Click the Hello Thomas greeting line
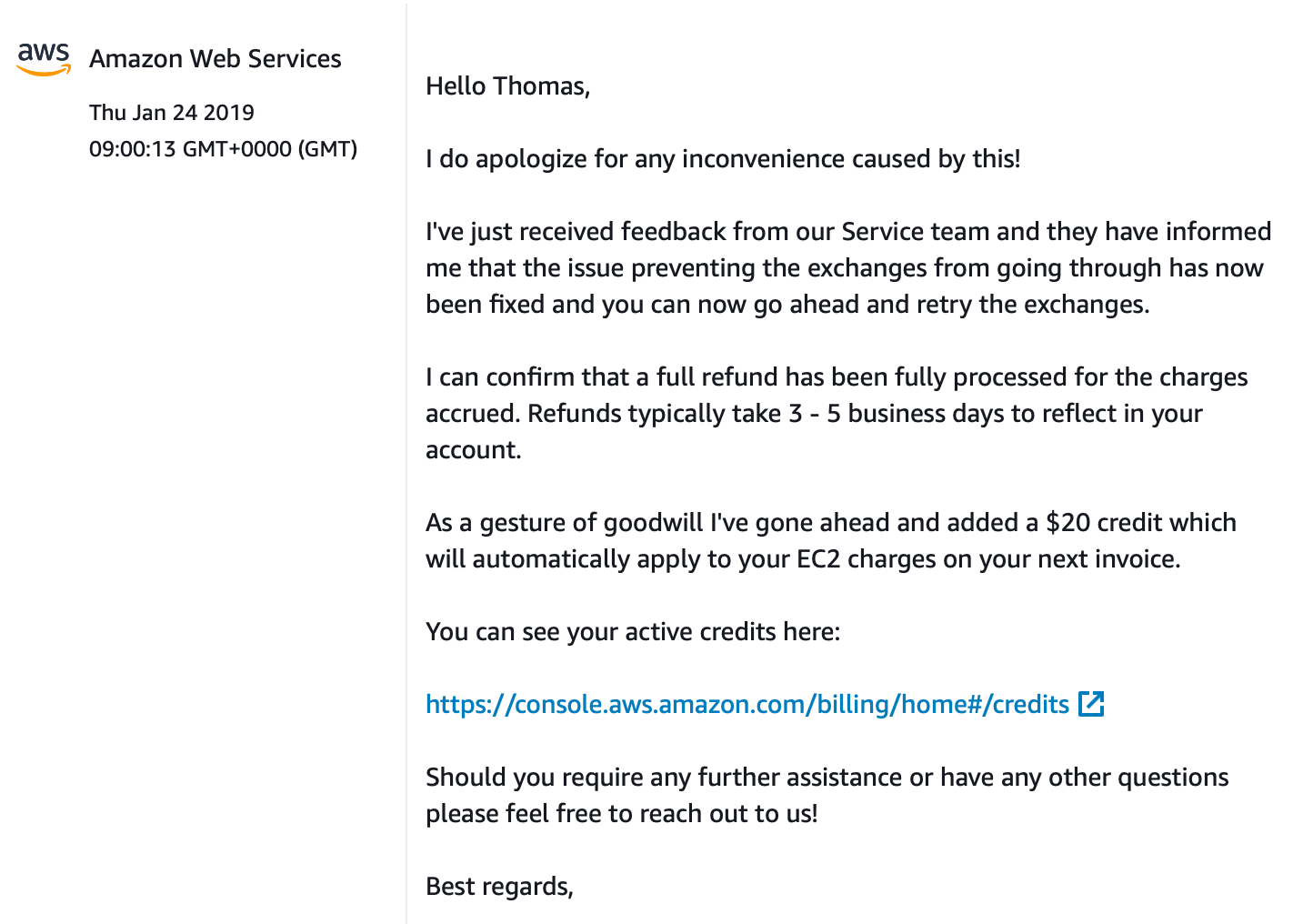This screenshot has width=1313, height=924. click(x=508, y=85)
